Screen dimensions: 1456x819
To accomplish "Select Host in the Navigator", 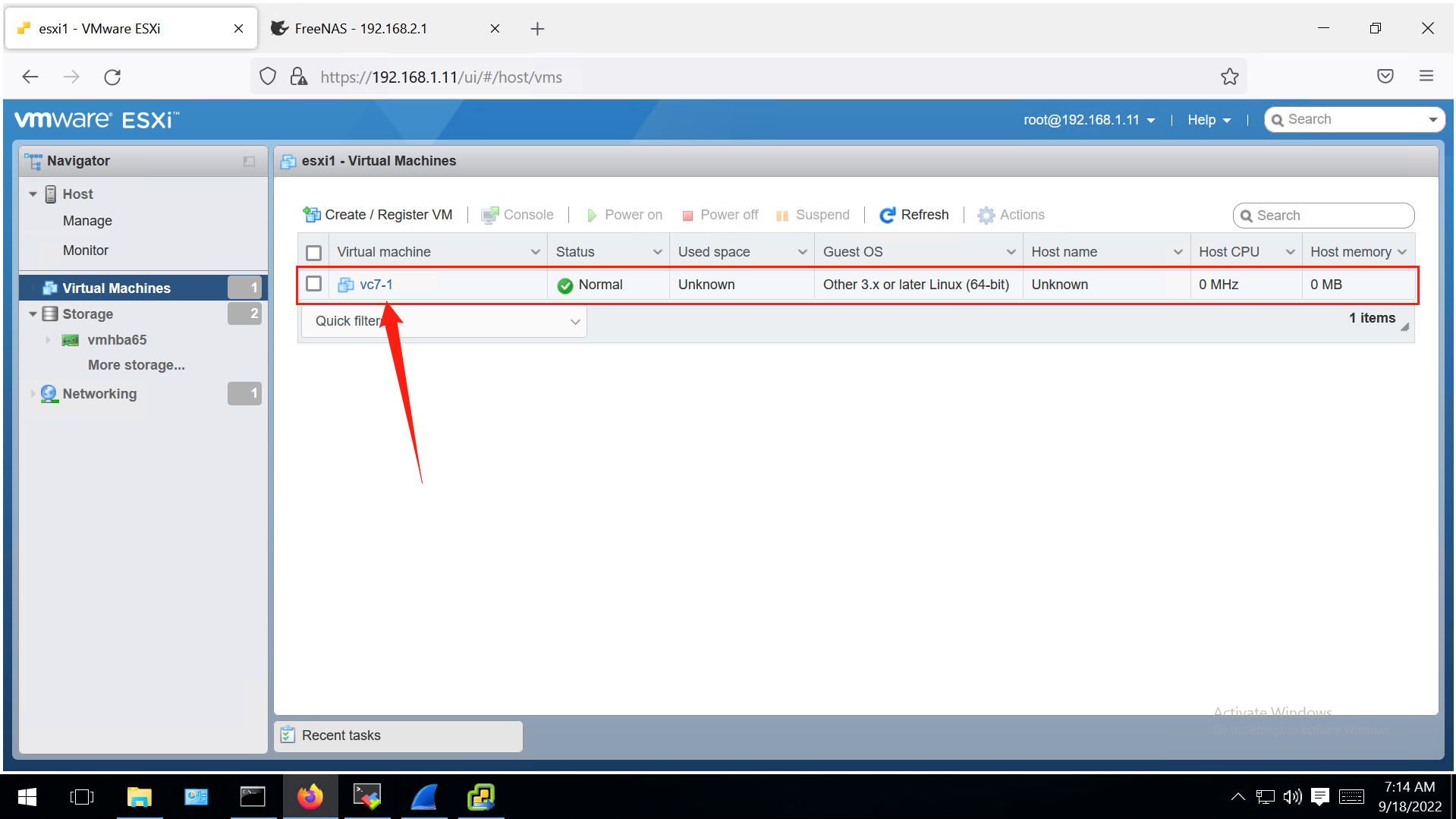I will [x=77, y=194].
